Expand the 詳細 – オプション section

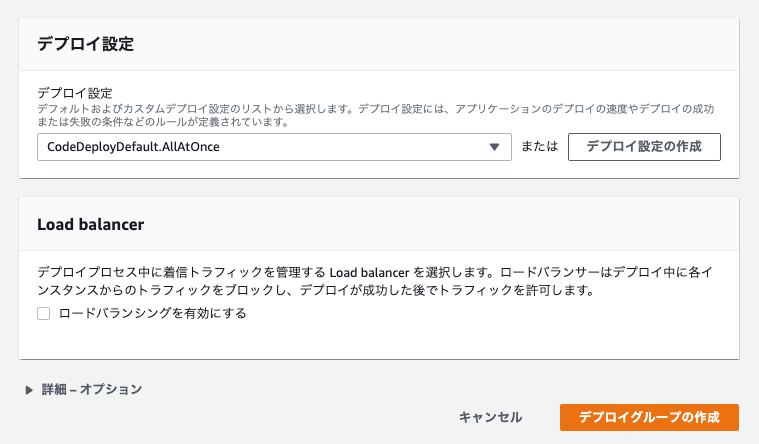84,389
